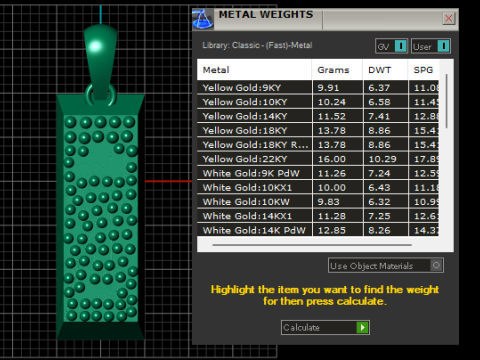480x360 pixels.
Task: Click the 8.26 DWT value
Action: [379, 231]
